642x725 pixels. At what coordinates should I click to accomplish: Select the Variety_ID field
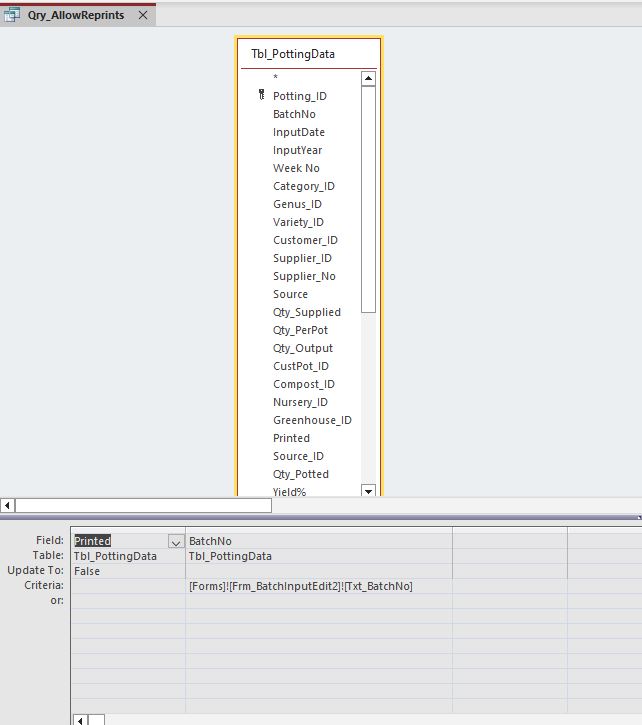coord(298,222)
